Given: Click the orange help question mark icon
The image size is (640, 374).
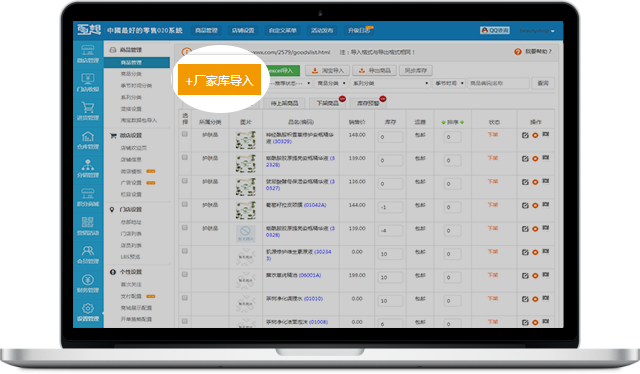Looking at the screenshot, I should [x=518, y=52].
